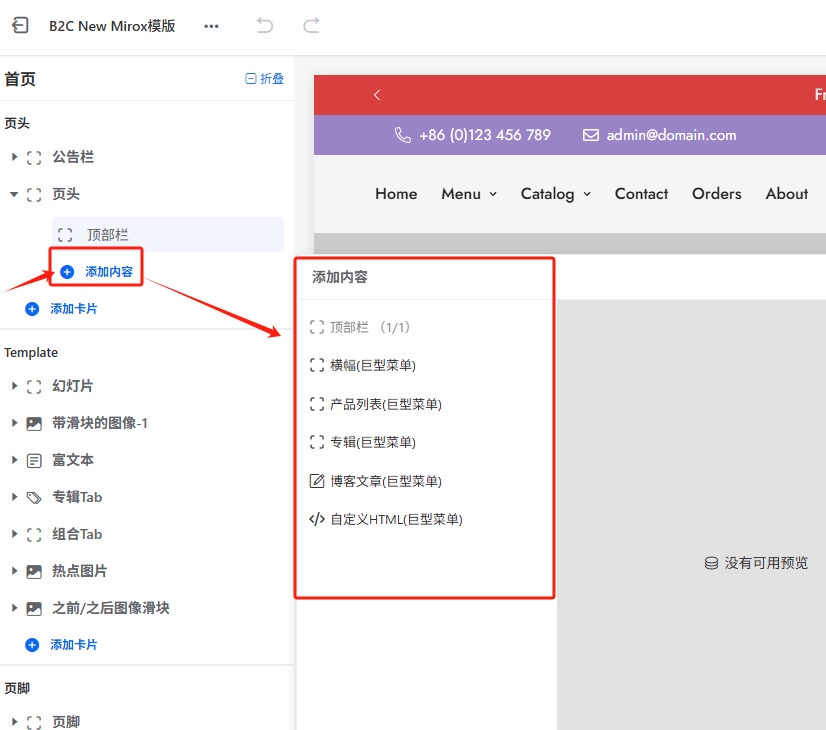The width and height of the screenshot is (826, 730).
Task: Click the phone icon in the top bar
Action: point(403,135)
